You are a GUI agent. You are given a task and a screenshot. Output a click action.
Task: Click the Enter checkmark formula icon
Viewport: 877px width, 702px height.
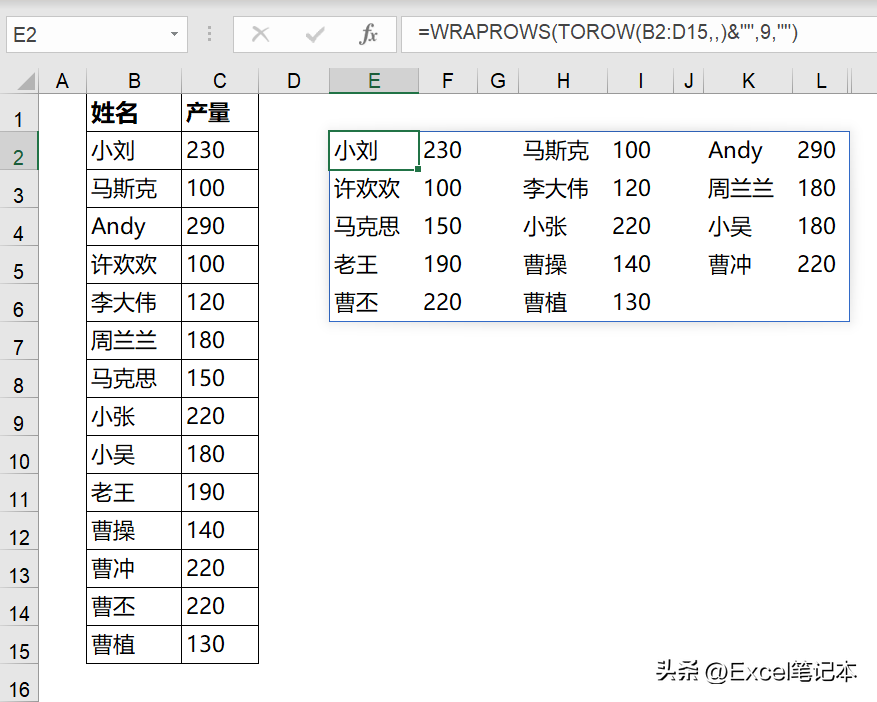coord(315,35)
